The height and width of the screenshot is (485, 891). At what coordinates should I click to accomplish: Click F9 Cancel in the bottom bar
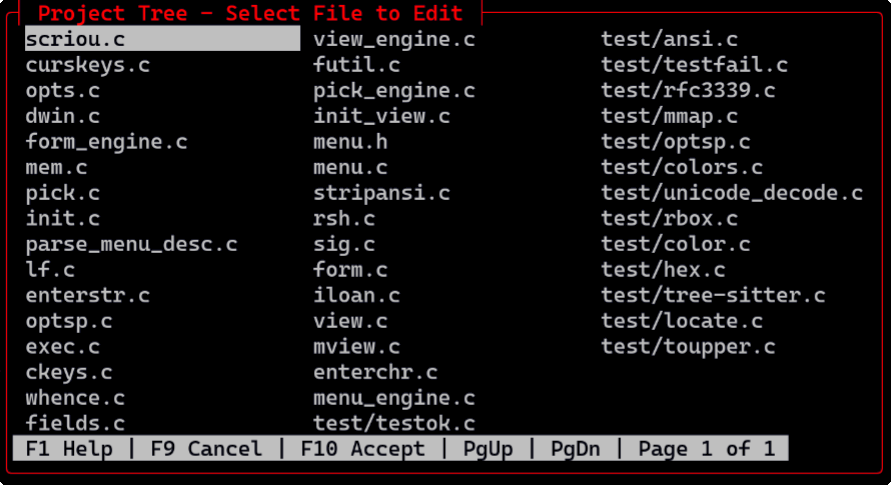(206, 449)
